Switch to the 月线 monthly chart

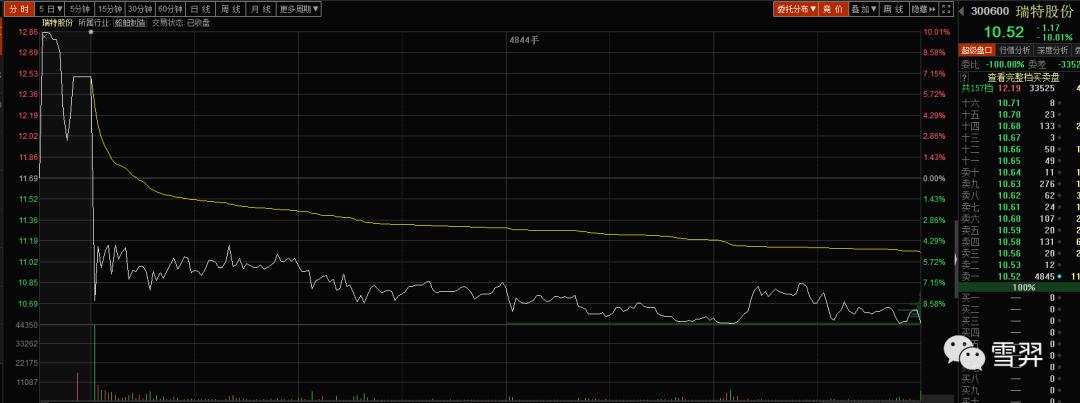click(261, 9)
